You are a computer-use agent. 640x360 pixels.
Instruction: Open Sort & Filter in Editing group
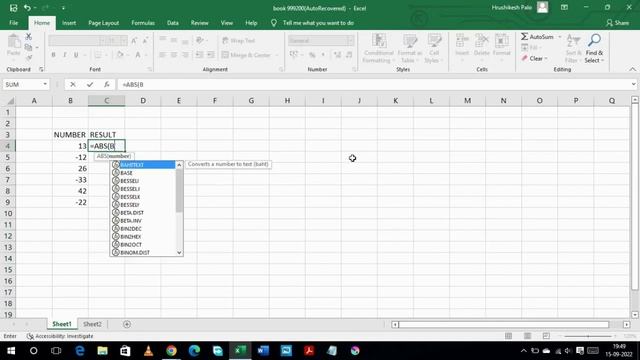tap(573, 49)
